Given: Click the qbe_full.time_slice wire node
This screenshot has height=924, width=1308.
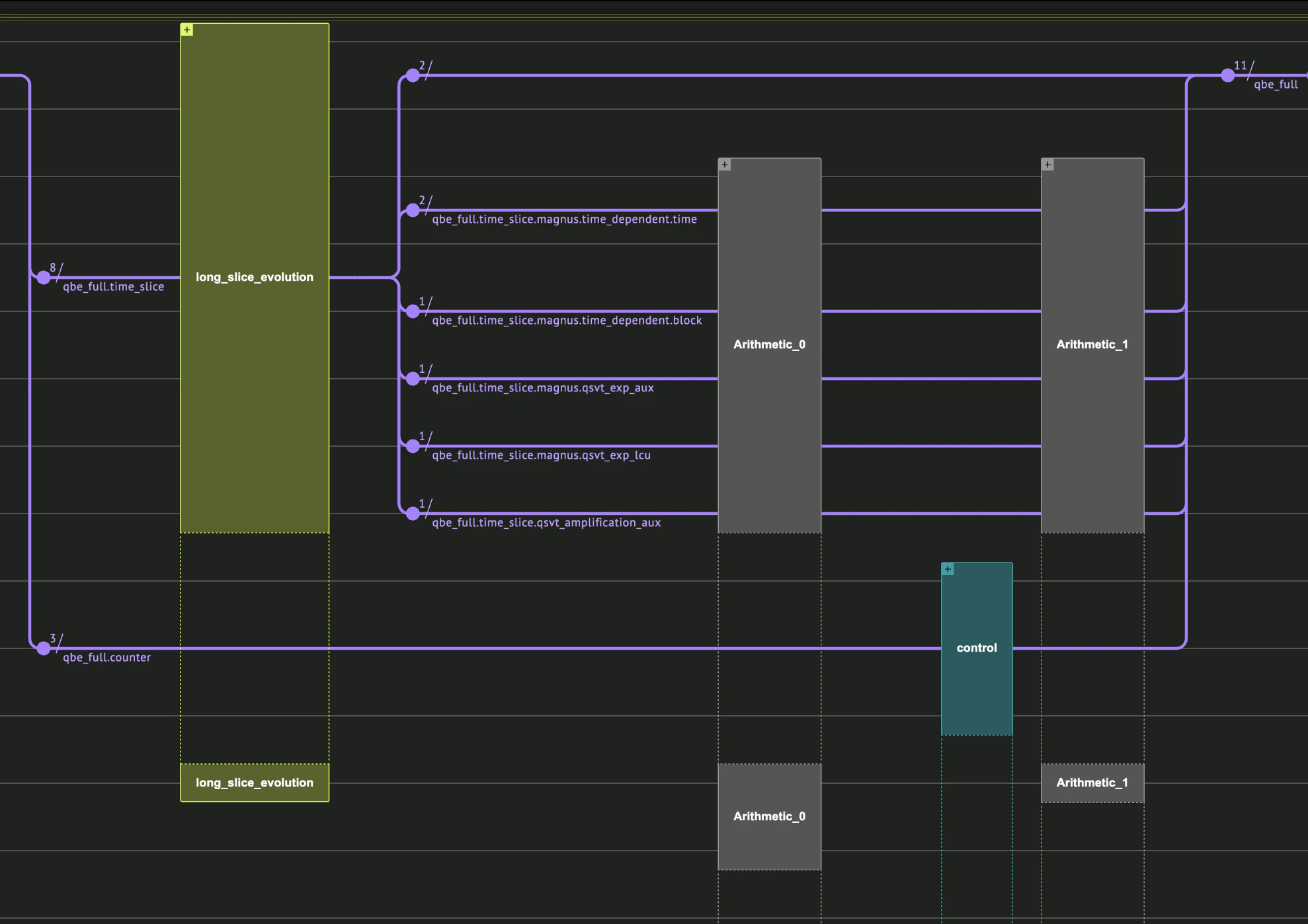Looking at the screenshot, I should point(44,278).
